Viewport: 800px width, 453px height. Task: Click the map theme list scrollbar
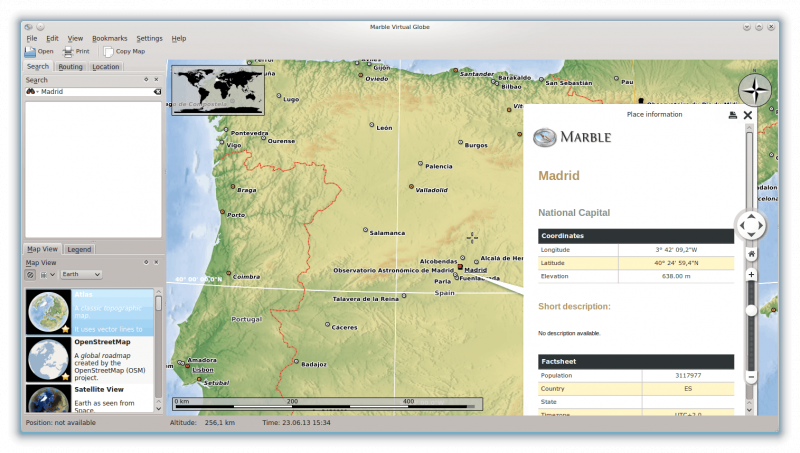pos(159,351)
